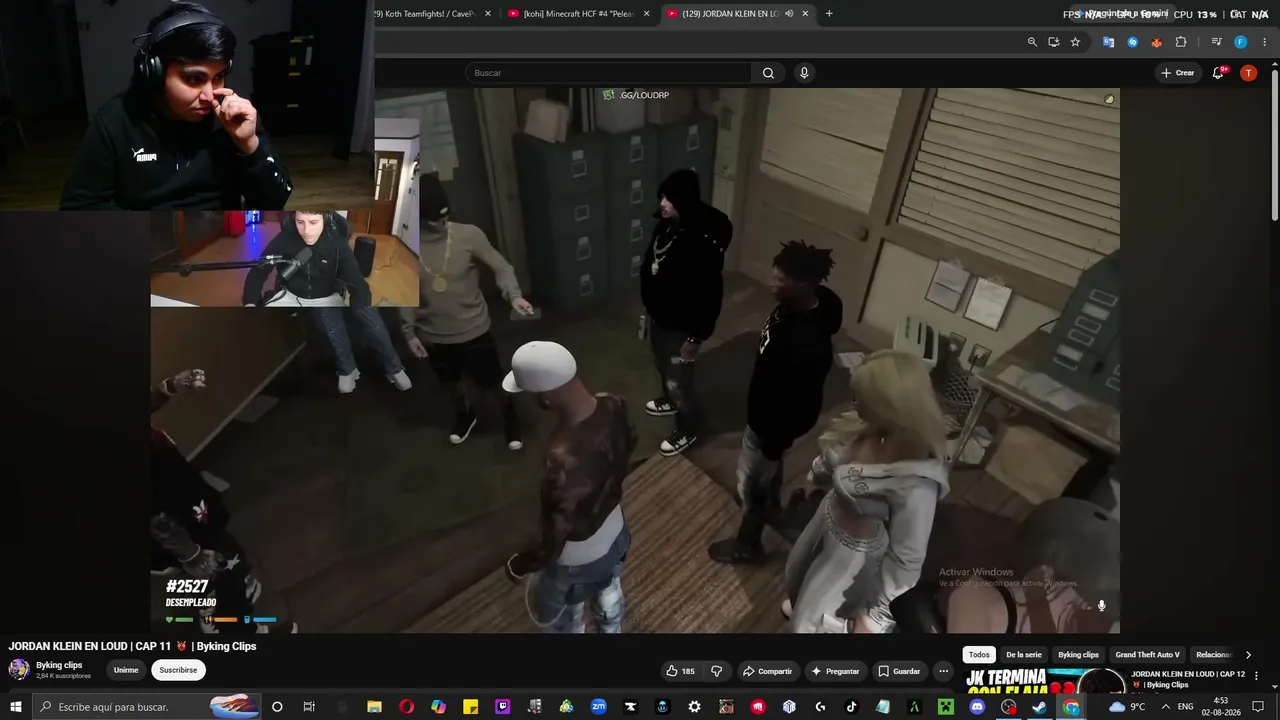Like the video with thumbs up

click(682, 671)
